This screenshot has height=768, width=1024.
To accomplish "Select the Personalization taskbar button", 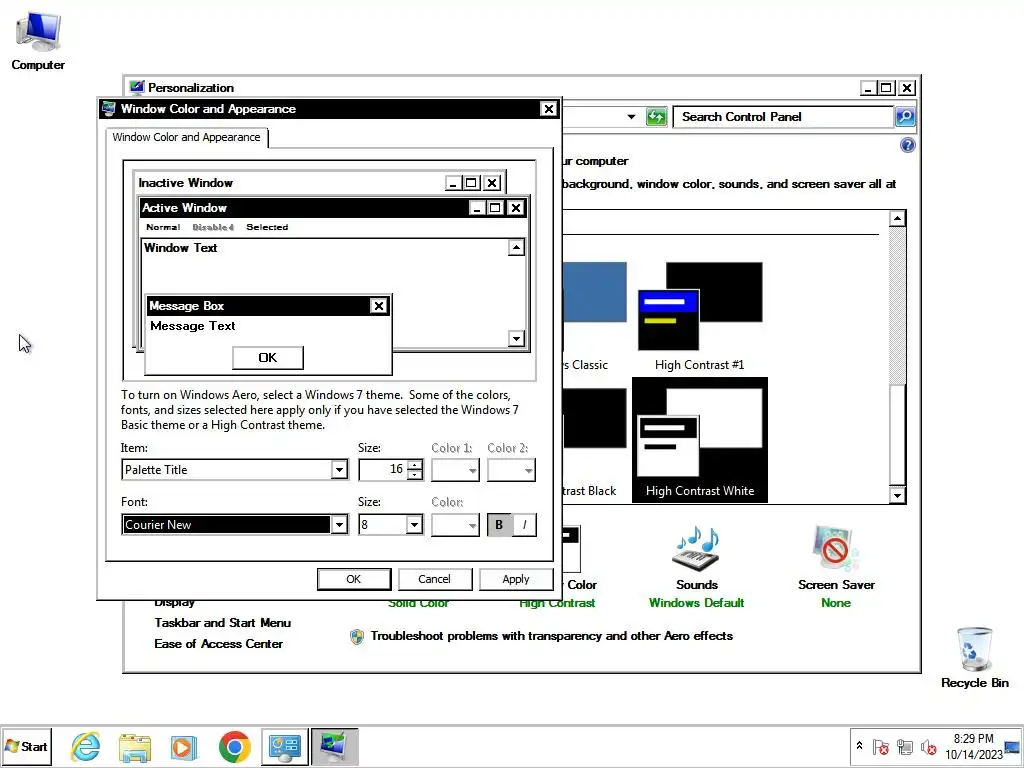I will pos(334,746).
